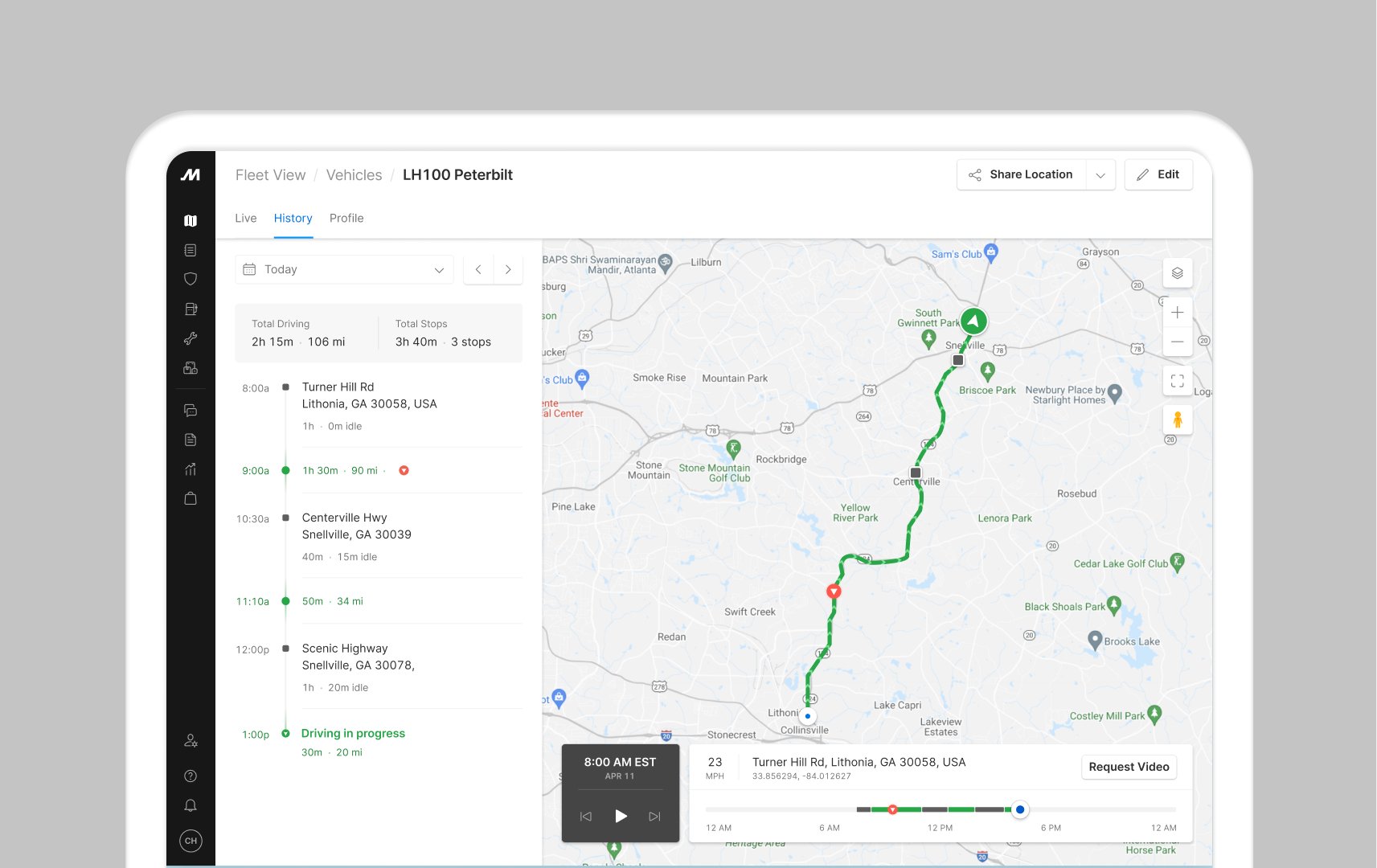Open the Safety shield icon in sidebar
Image resolution: width=1377 pixels, height=868 pixels.
point(191,279)
